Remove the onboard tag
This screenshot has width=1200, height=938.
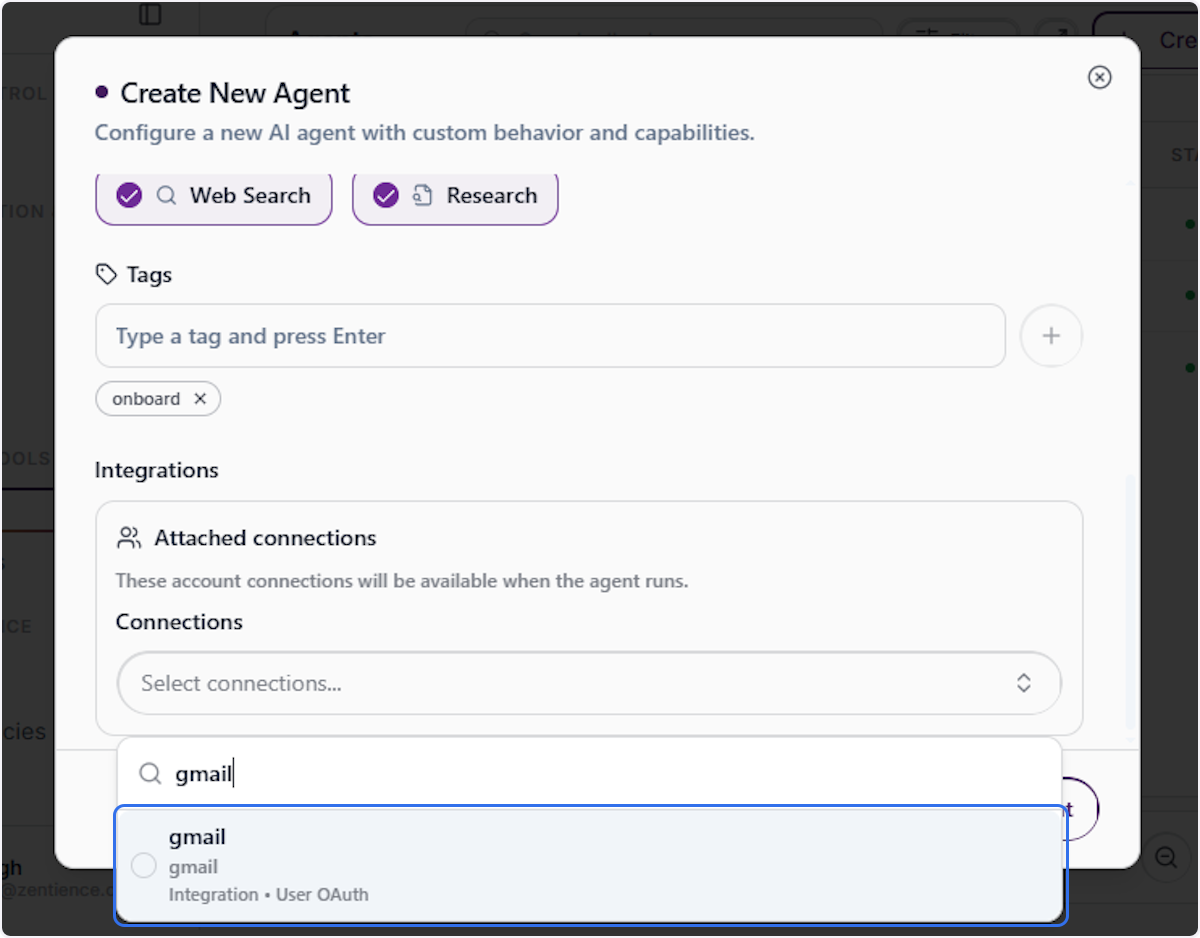pyautogui.click(x=200, y=399)
